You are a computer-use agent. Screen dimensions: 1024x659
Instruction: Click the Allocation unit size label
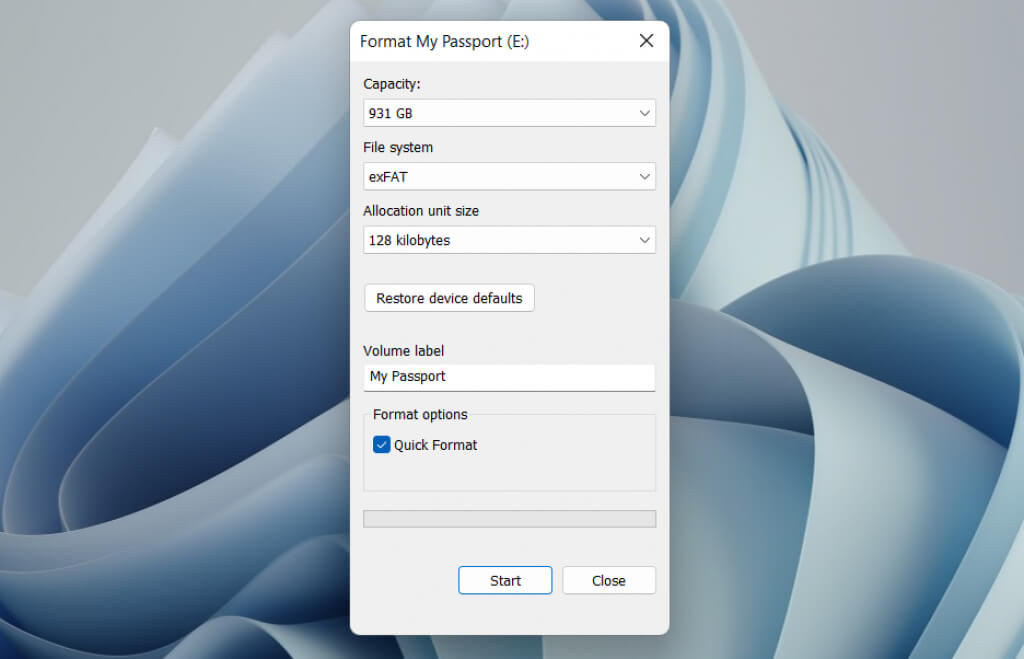(421, 210)
